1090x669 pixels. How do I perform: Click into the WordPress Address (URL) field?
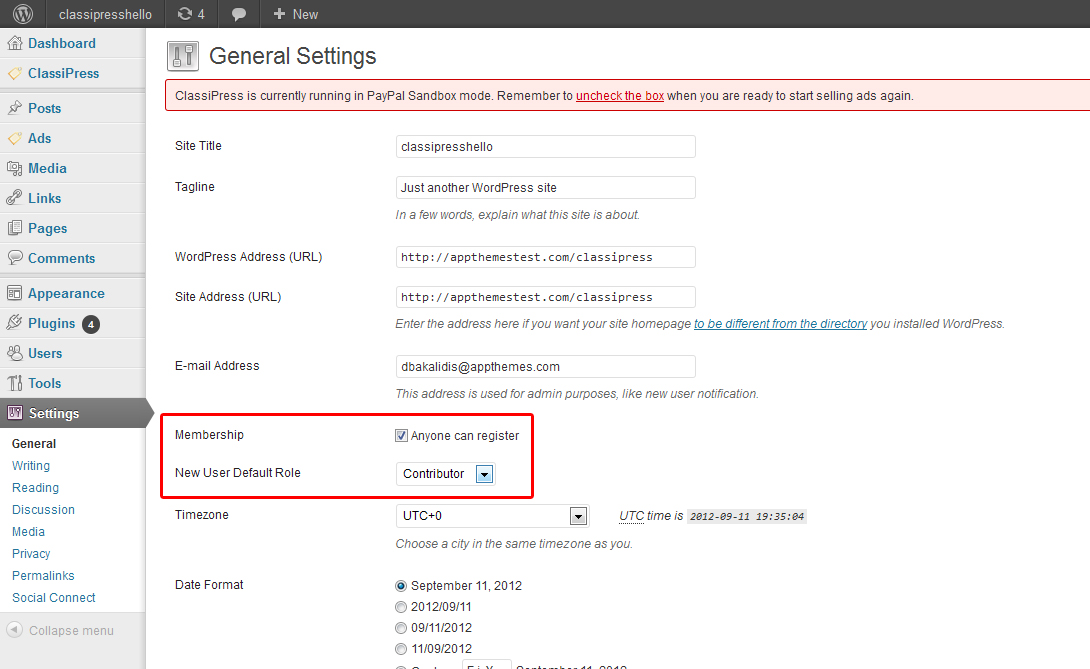(546, 257)
